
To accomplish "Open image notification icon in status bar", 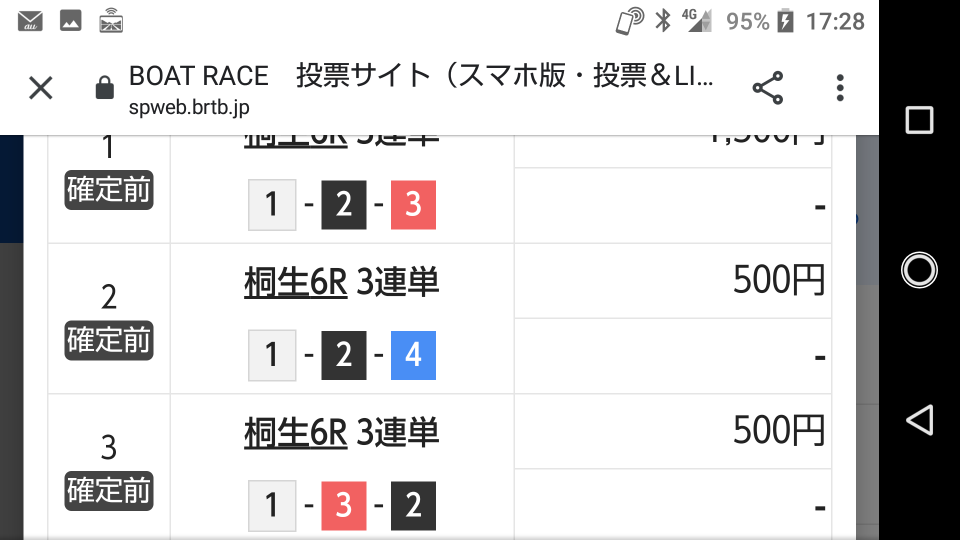I will coord(70,21).
